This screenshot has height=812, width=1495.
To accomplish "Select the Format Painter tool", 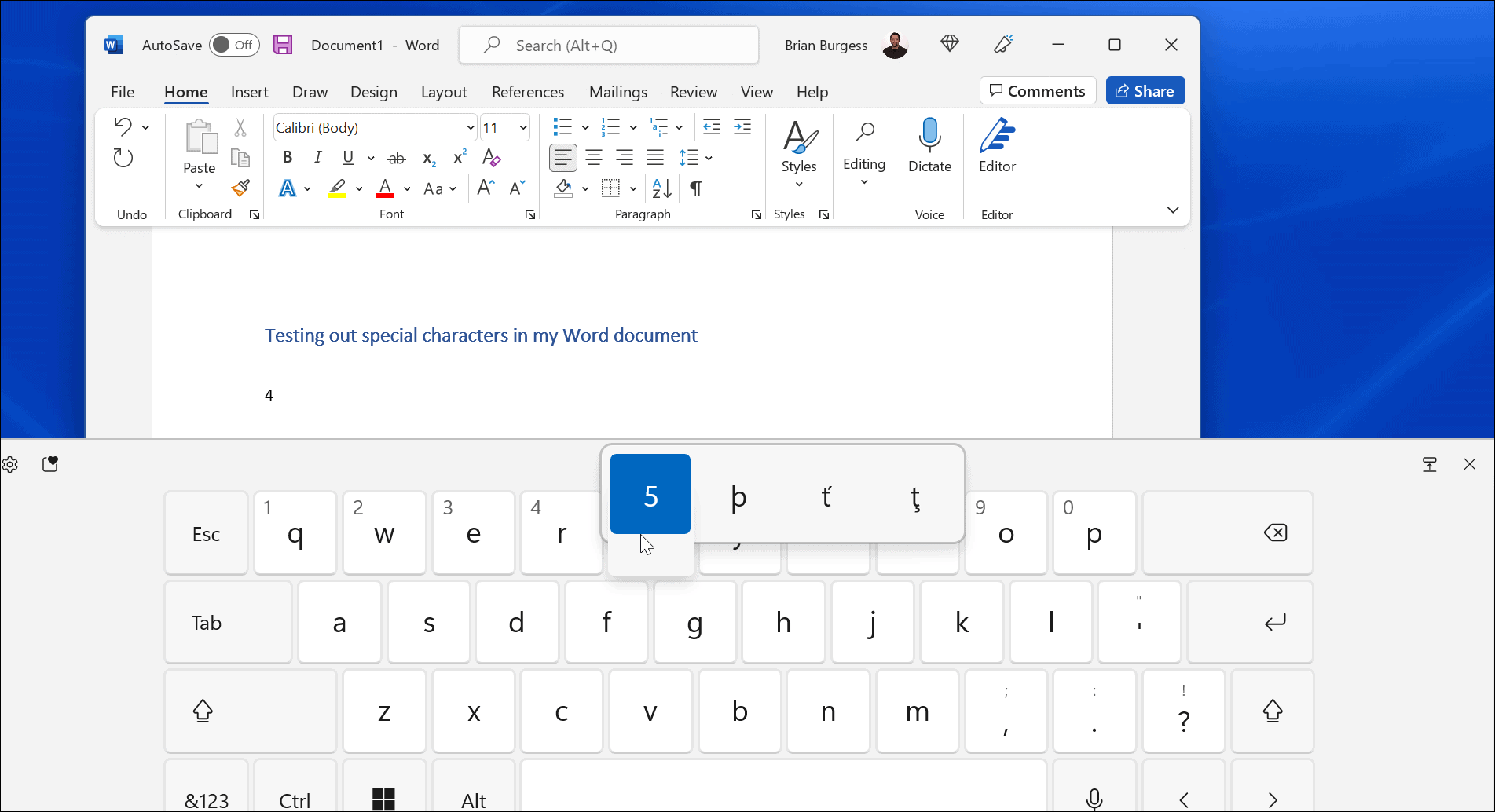I will click(240, 188).
